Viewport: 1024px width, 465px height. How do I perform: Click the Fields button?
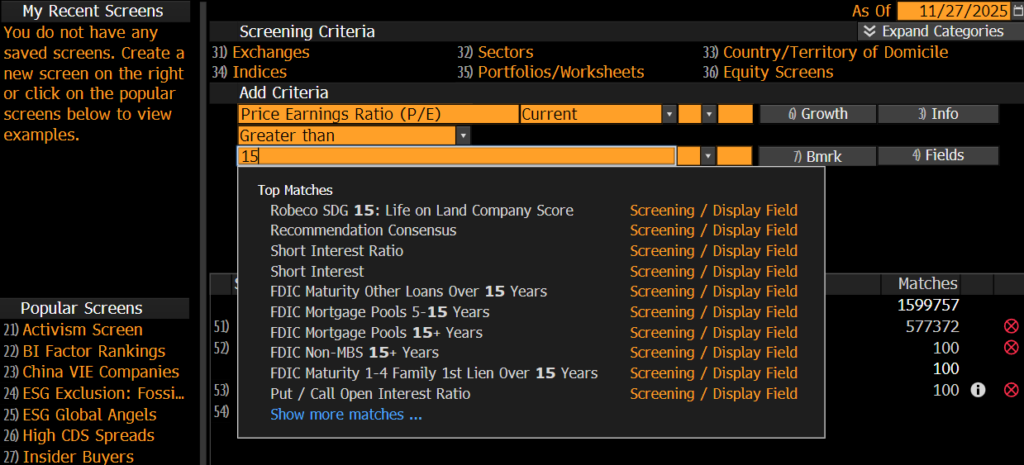[937, 155]
